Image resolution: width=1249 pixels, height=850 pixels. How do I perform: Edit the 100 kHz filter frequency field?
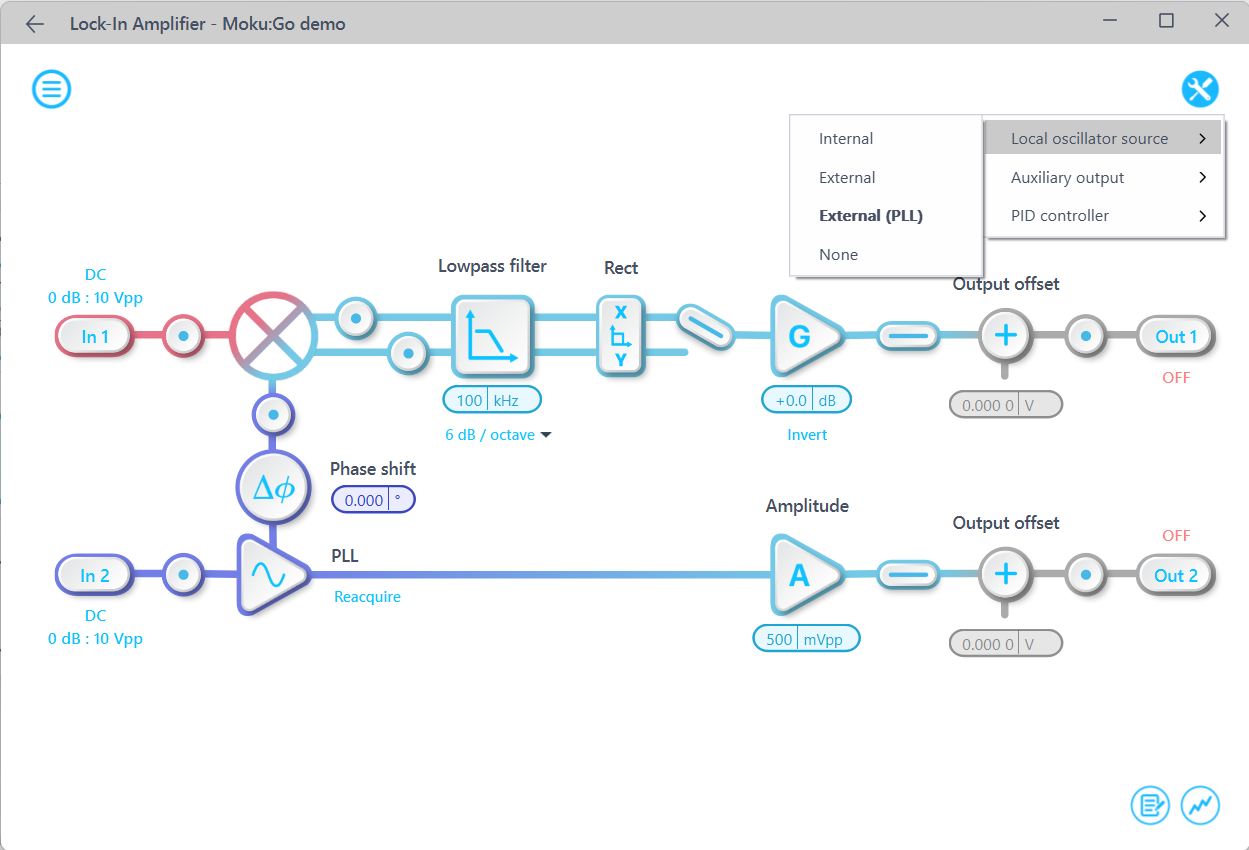click(492, 400)
